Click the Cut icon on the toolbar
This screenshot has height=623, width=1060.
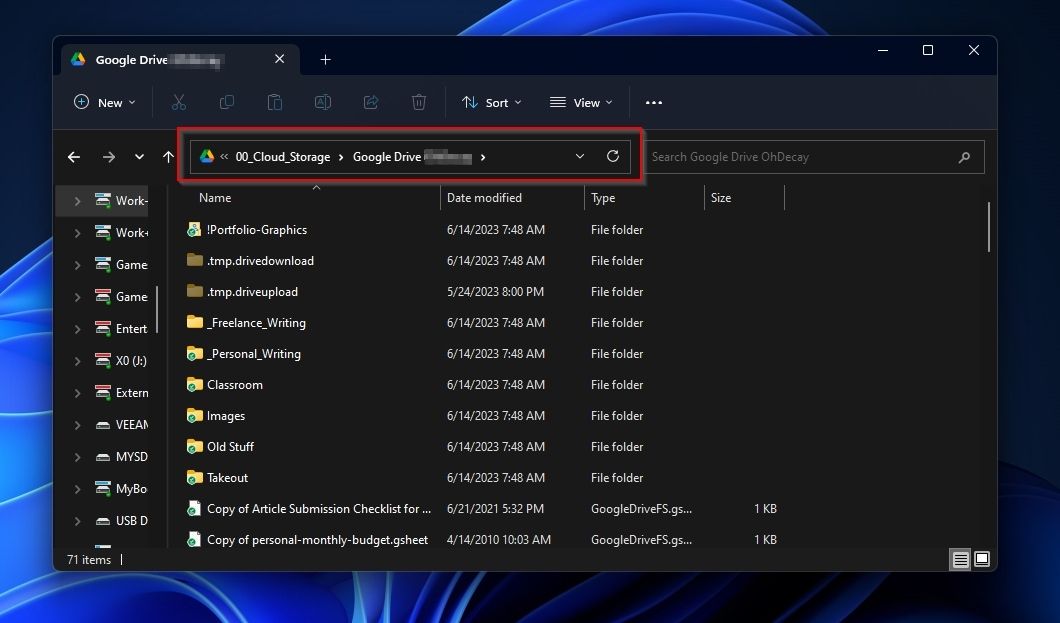(x=179, y=102)
